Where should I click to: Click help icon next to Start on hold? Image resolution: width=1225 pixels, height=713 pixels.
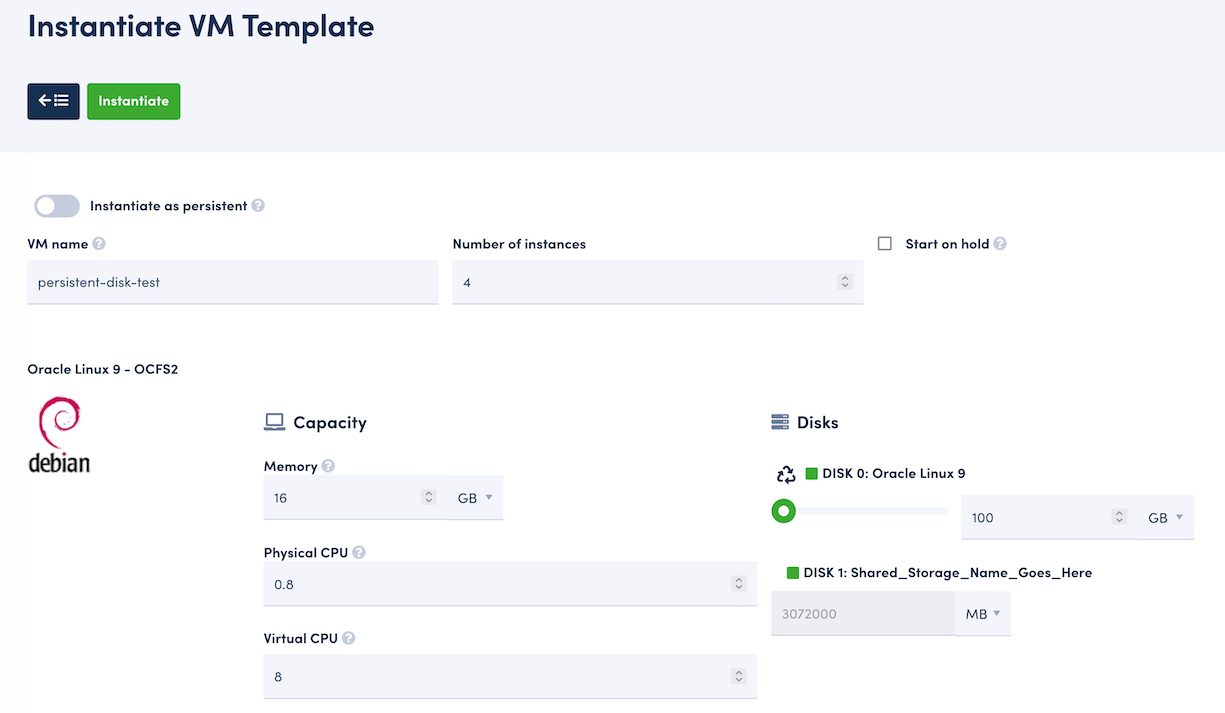tap(1000, 244)
